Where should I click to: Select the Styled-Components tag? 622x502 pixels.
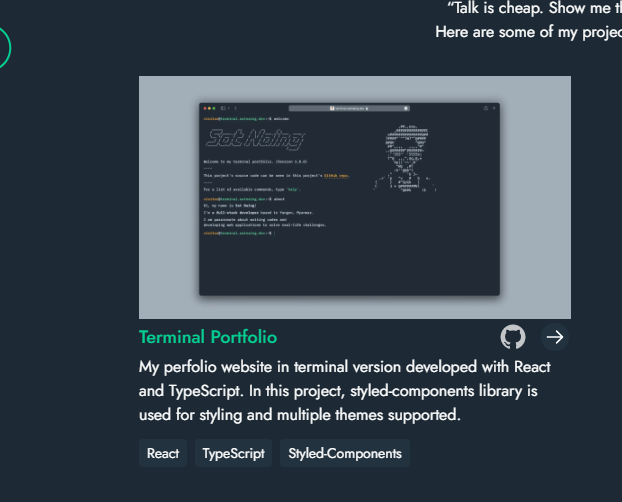tap(345, 453)
